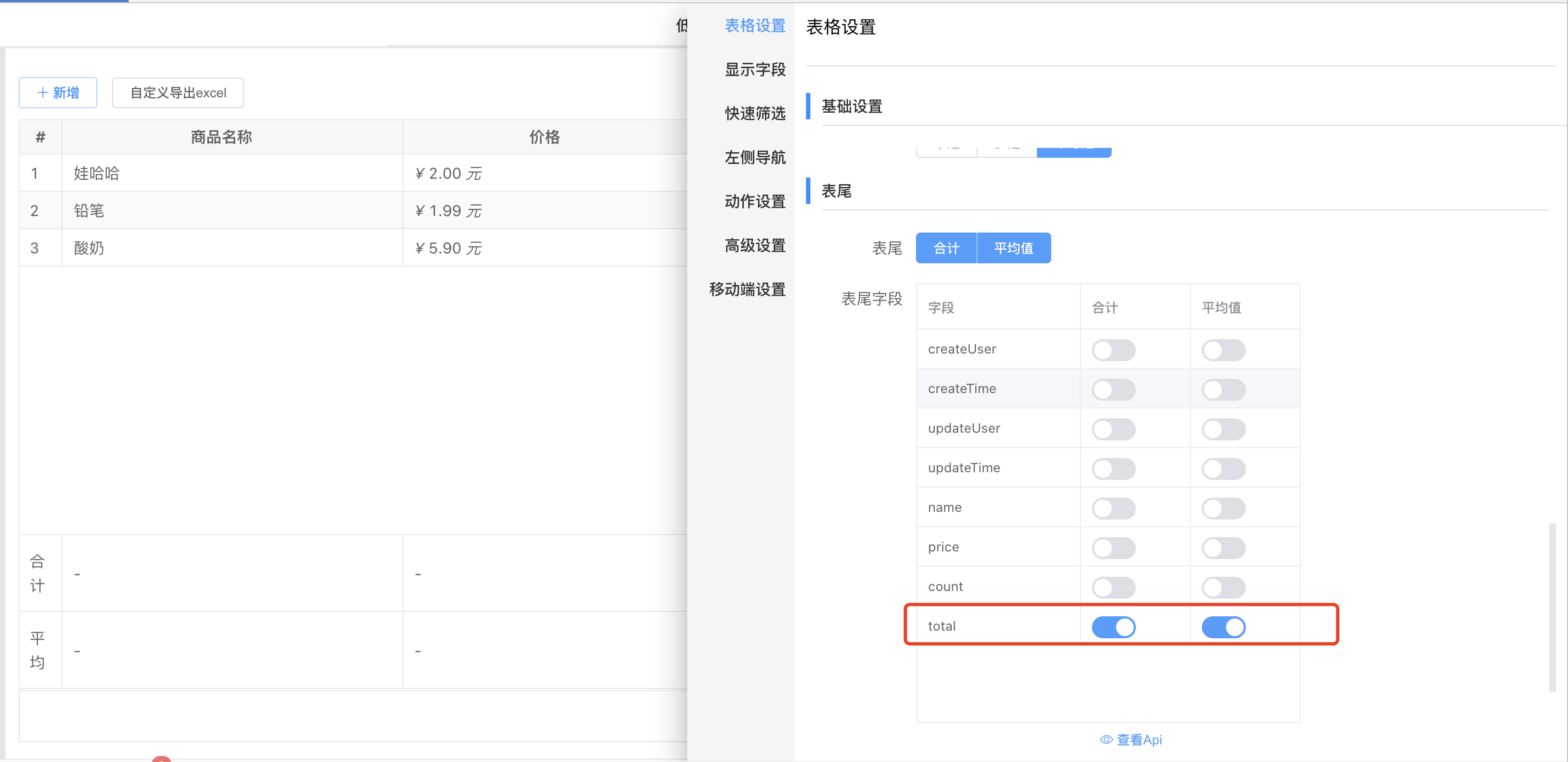Screen dimensions: 1568x762
Task: Toggle 合计 switch for total field
Action: [x=1113, y=627]
